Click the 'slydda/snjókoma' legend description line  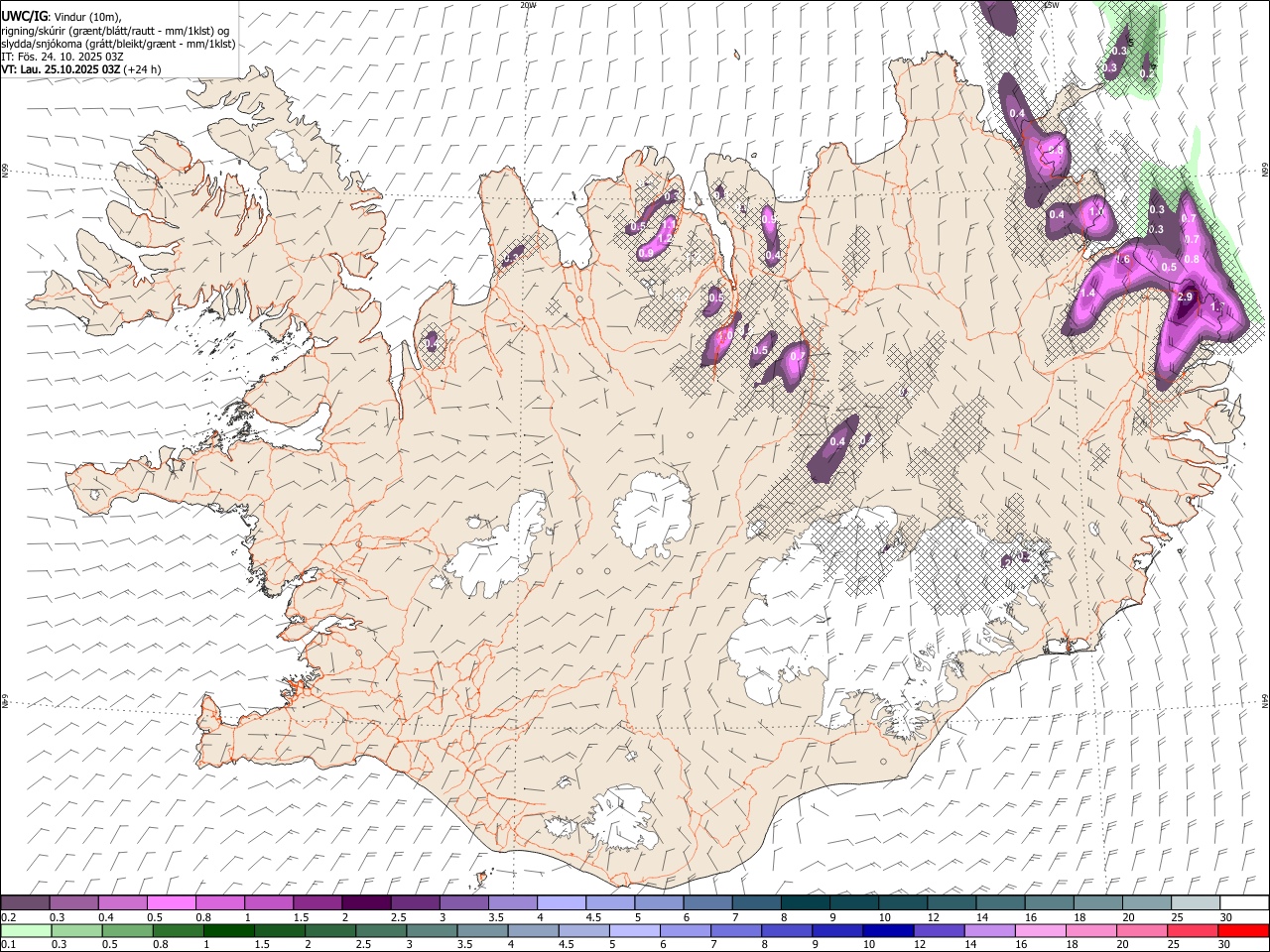coord(119,44)
